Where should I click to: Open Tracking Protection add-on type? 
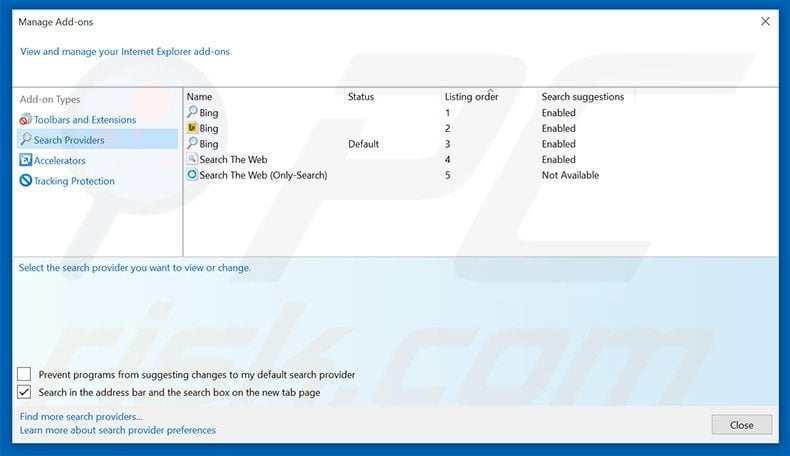(x=74, y=181)
